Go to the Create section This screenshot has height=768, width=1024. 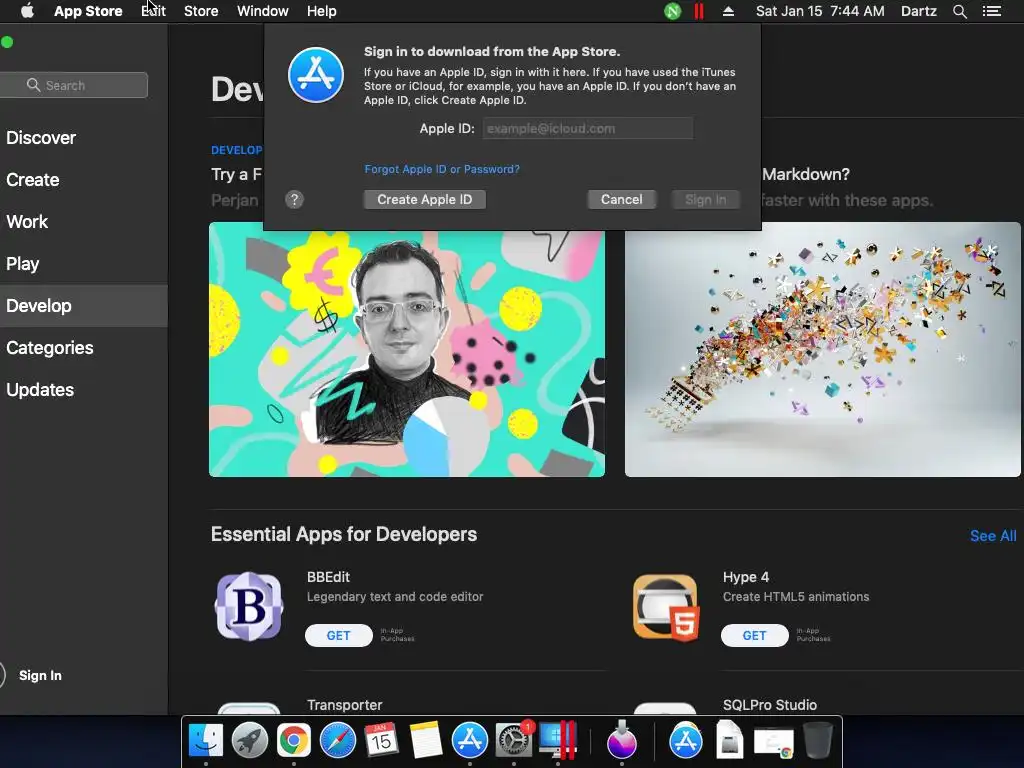(33, 180)
